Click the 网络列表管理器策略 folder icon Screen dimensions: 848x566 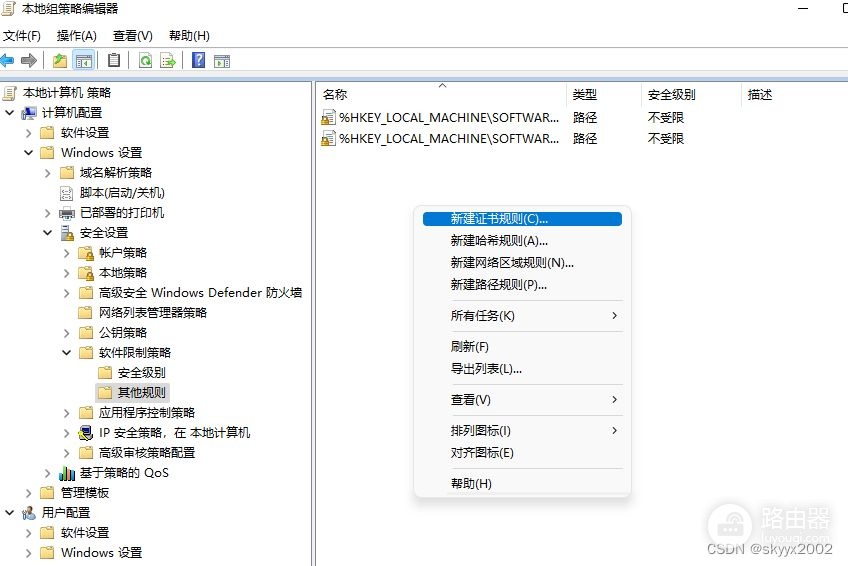click(x=85, y=312)
